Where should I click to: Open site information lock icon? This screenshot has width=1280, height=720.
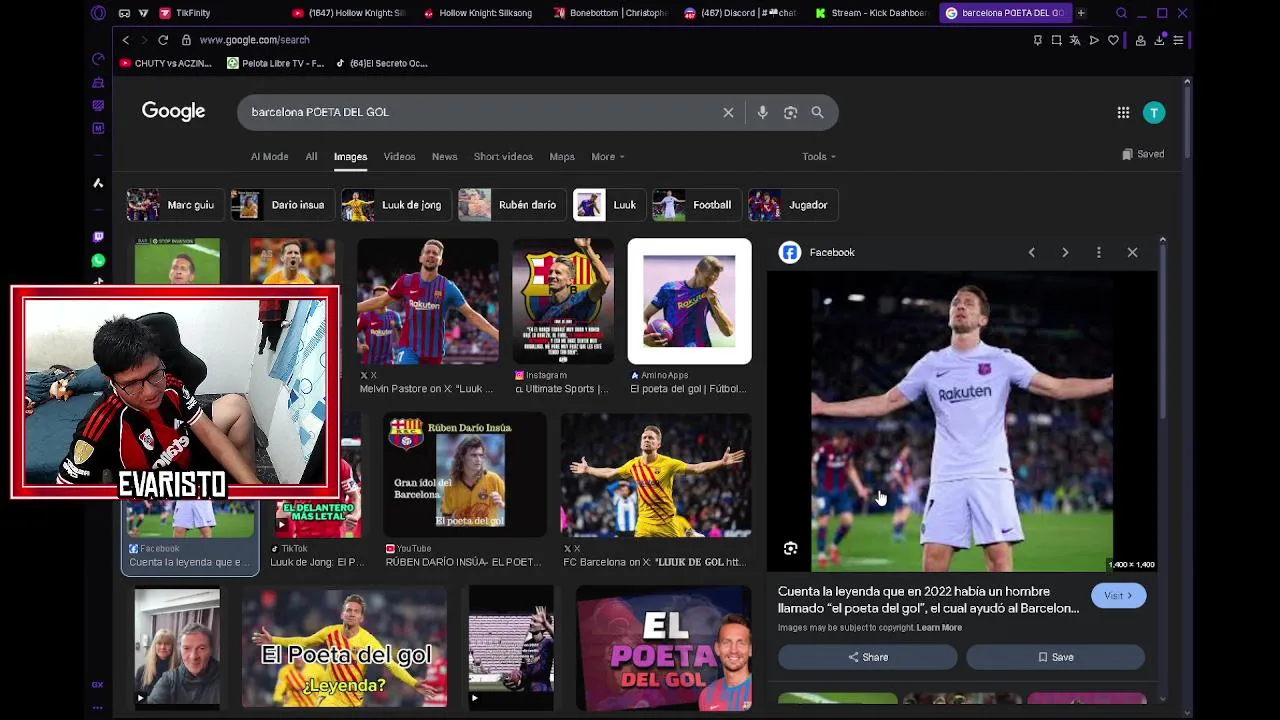pyautogui.click(x=187, y=40)
